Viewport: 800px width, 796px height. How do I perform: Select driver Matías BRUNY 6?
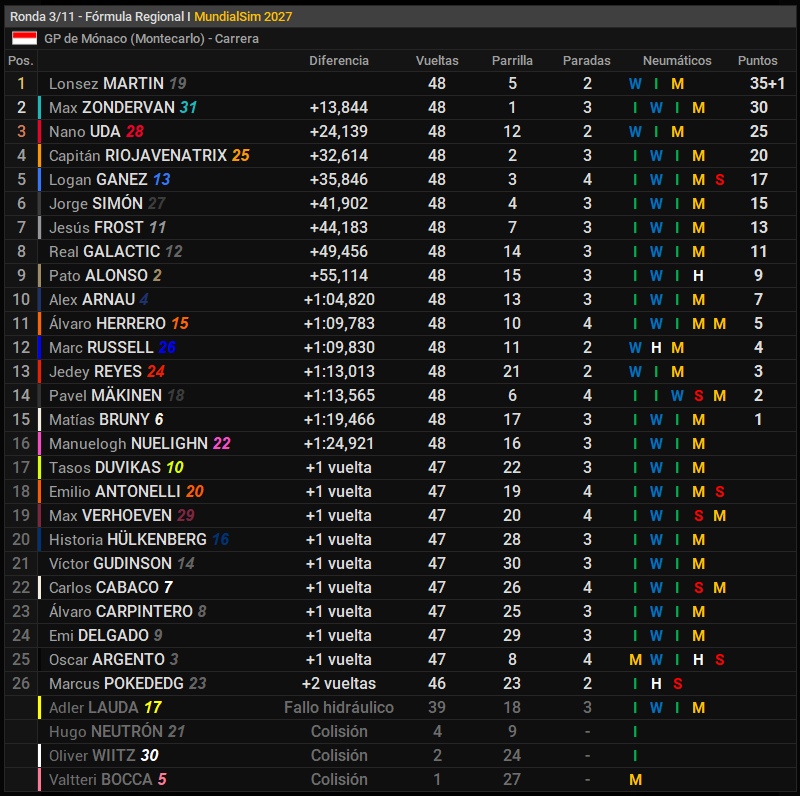[x=106, y=419]
